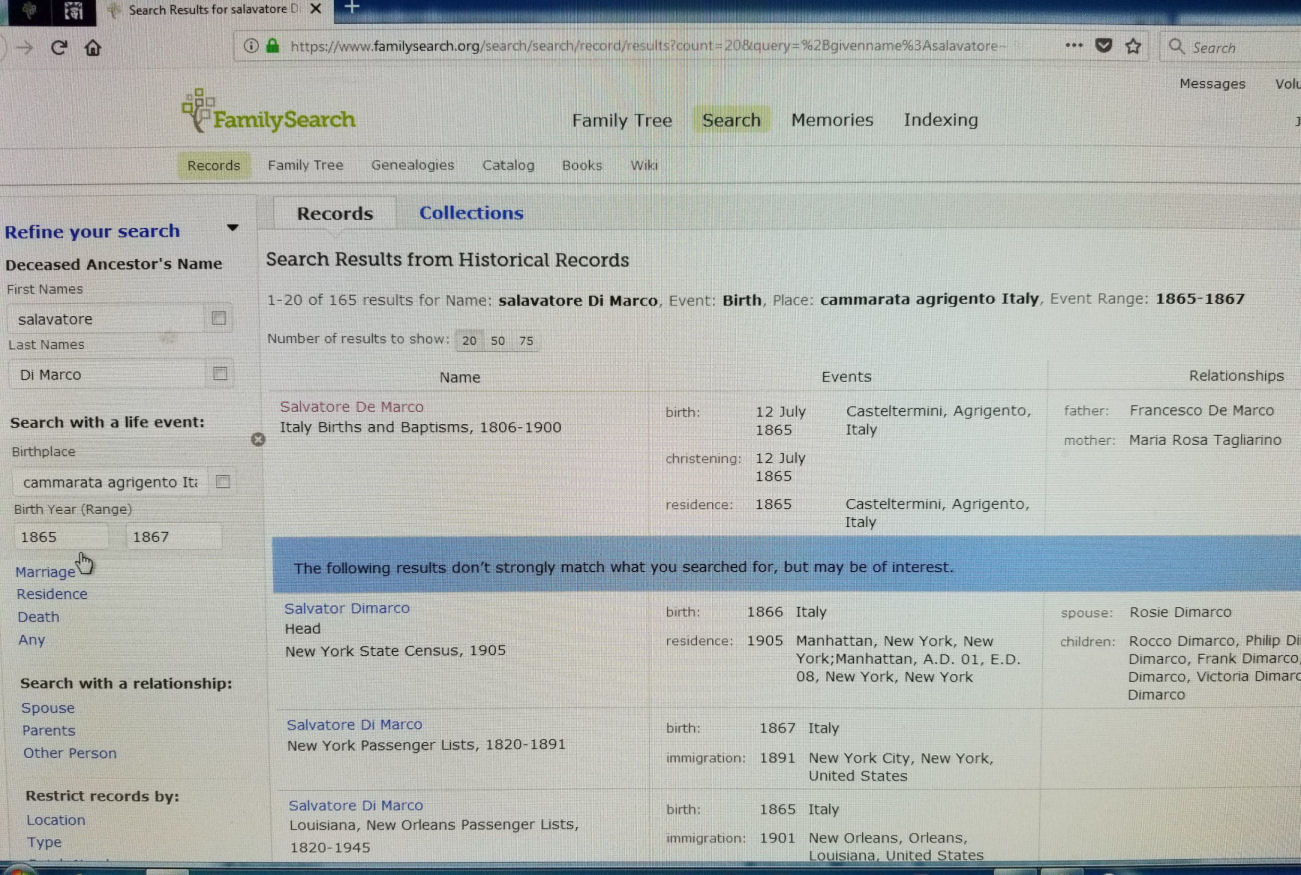
Task: Click the Birth Year range start field
Action: click(x=62, y=537)
